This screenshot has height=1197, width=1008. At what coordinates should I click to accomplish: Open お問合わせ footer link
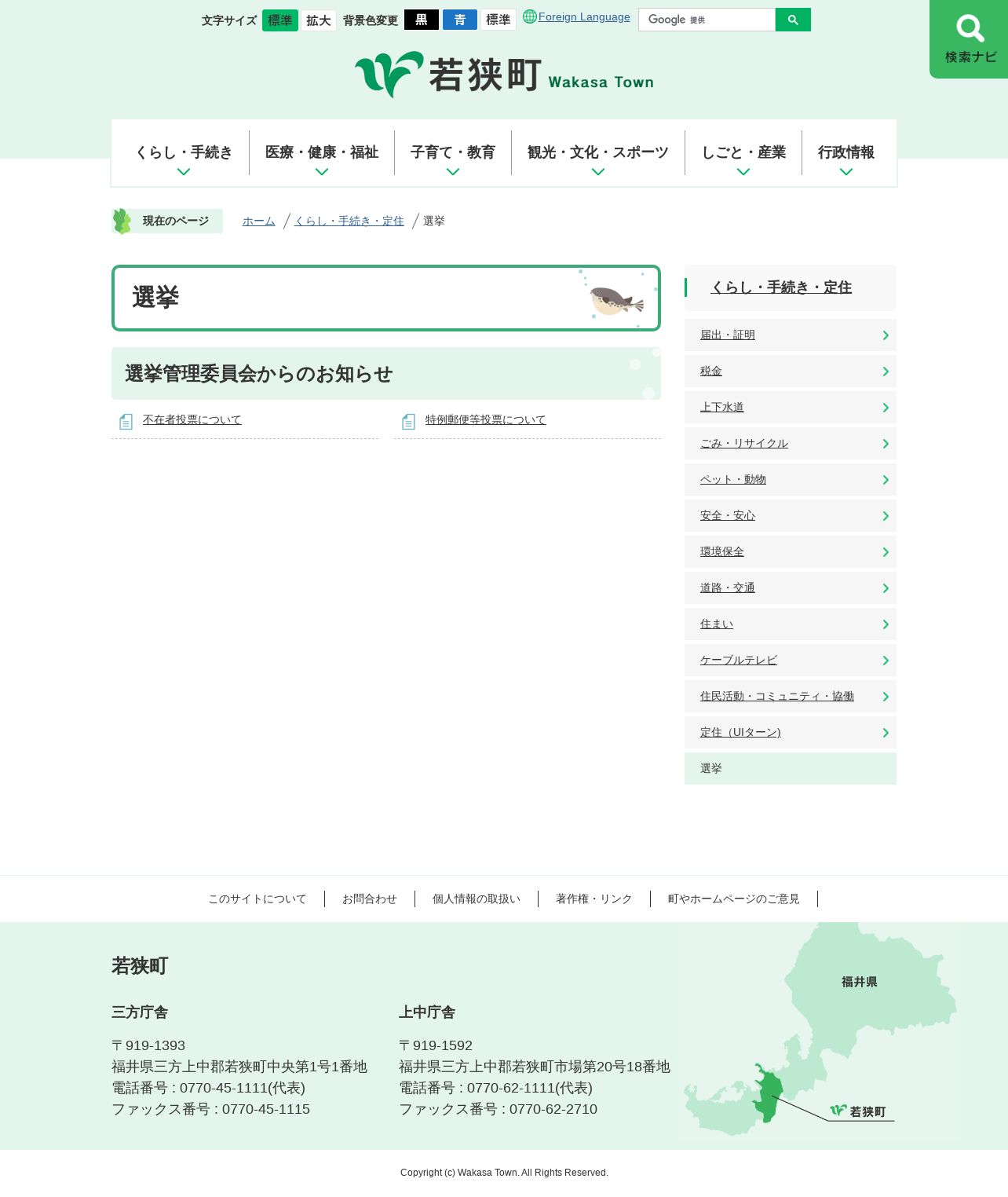370,899
